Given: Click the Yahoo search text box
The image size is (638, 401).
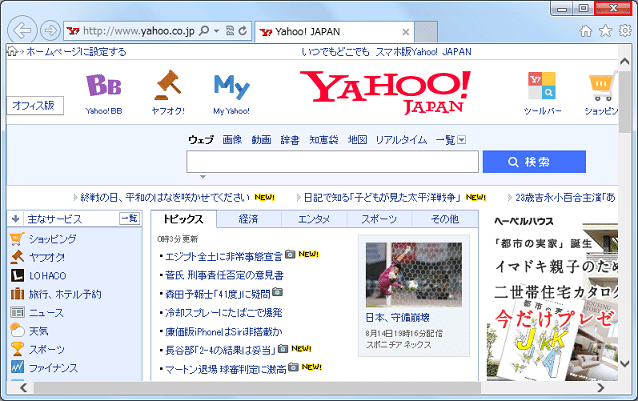Looking at the screenshot, I should tap(332, 162).
